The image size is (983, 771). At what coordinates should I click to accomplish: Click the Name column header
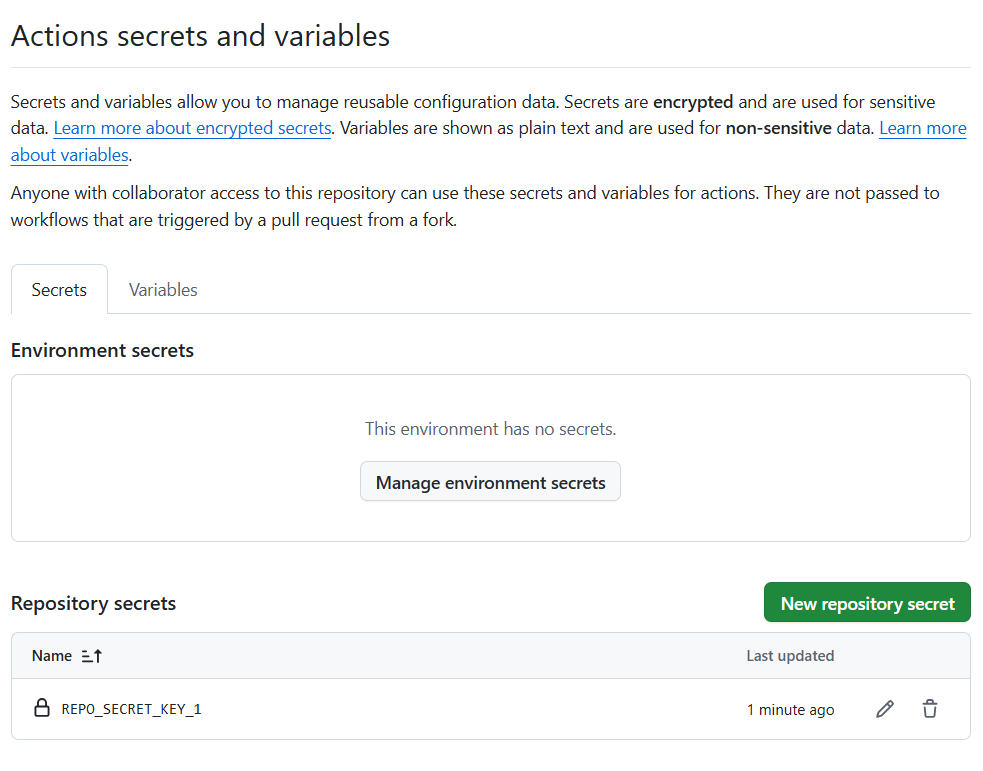(52, 656)
